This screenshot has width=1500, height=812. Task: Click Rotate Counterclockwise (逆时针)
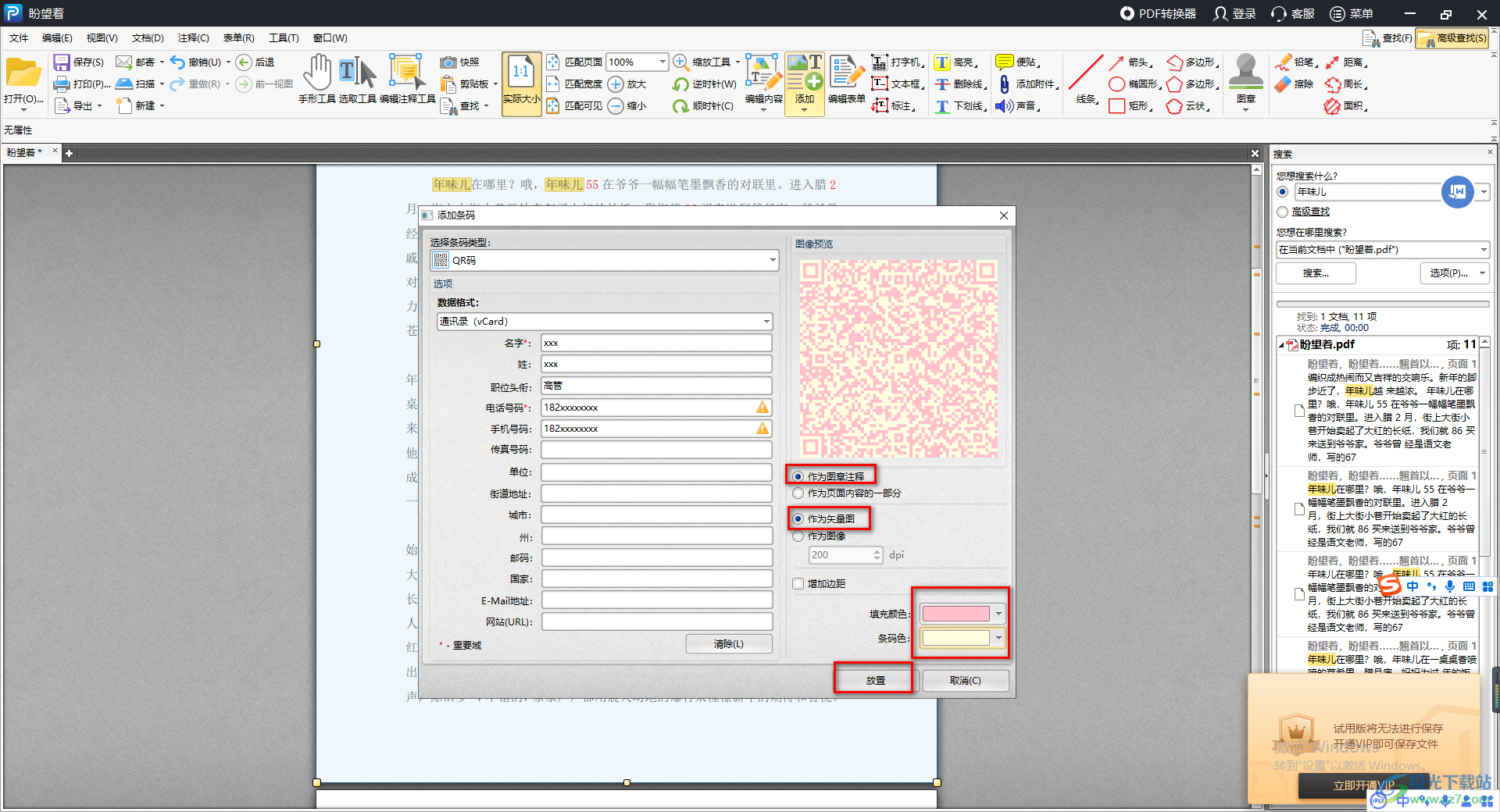pos(704,84)
